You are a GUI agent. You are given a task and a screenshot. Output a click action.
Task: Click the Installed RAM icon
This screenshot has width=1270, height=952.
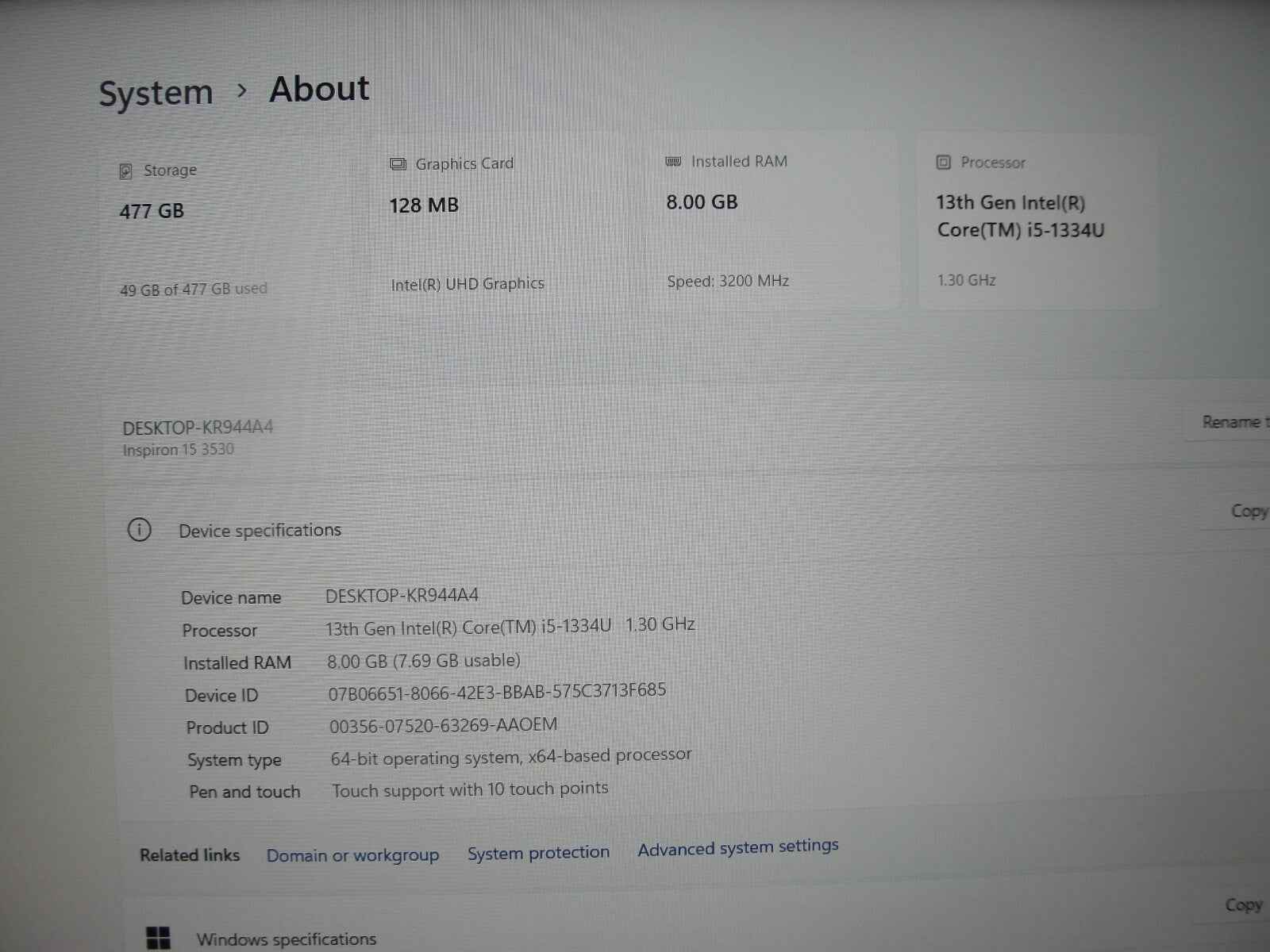673,161
